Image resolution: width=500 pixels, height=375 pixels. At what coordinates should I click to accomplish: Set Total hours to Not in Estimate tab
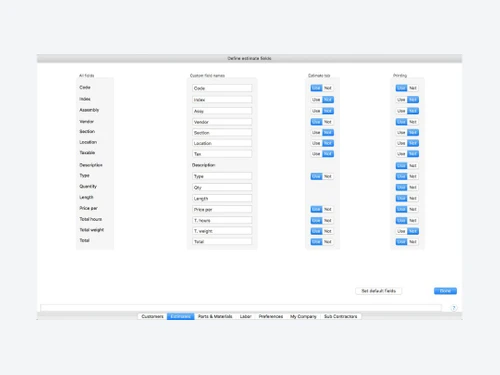[x=328, y=221]
